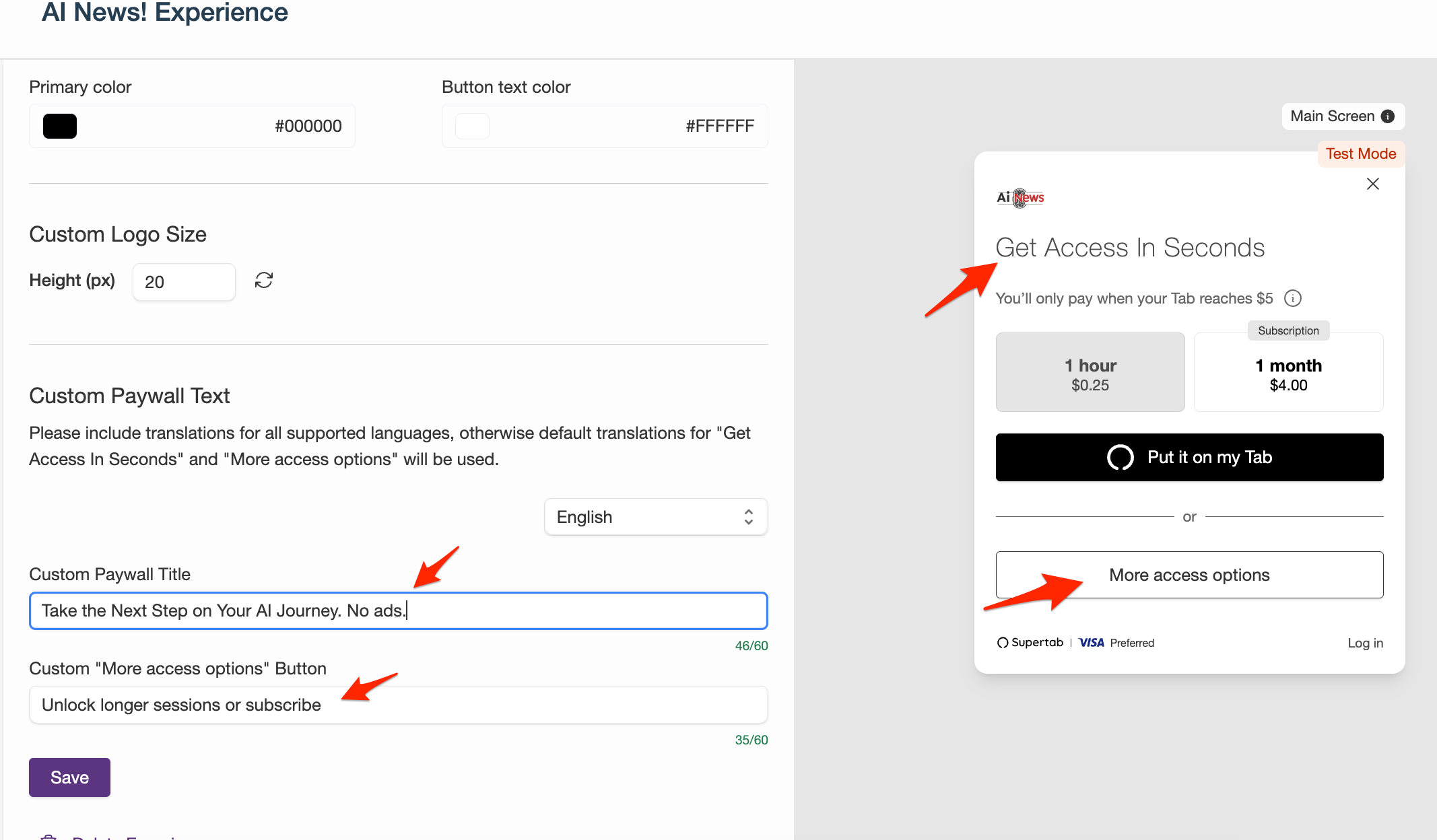Select the 1 month $4.00 subscription option
This screenshot has height=840, width=1437.
[x=1288, y=372]
